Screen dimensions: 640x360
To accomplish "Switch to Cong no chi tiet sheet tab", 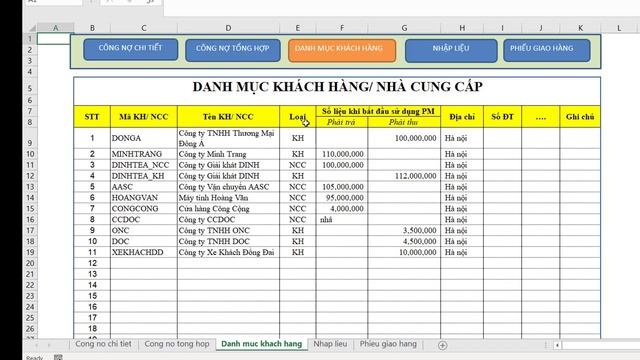I will pos(103,344).
